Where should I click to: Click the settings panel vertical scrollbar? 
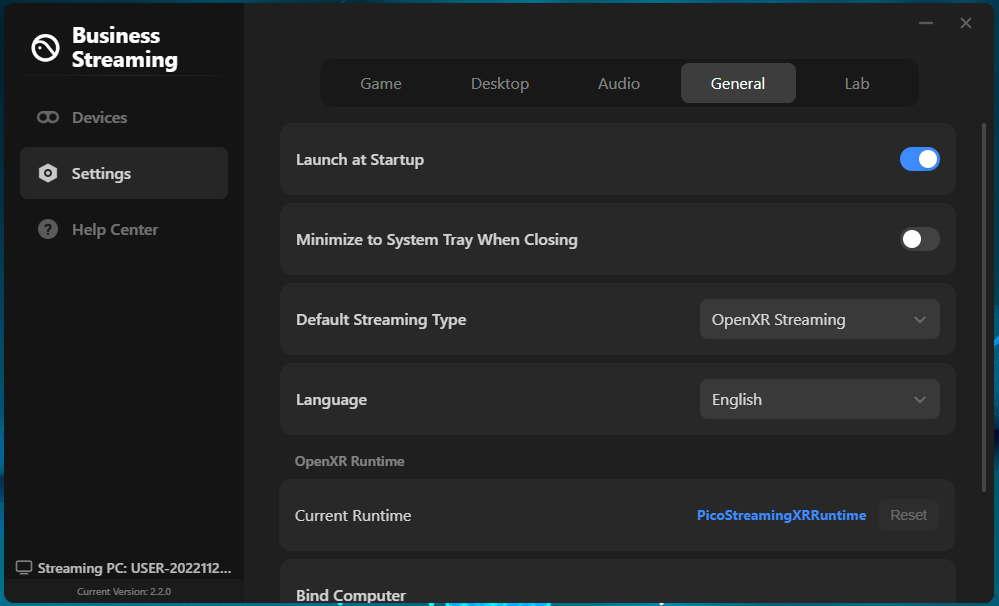984,307
